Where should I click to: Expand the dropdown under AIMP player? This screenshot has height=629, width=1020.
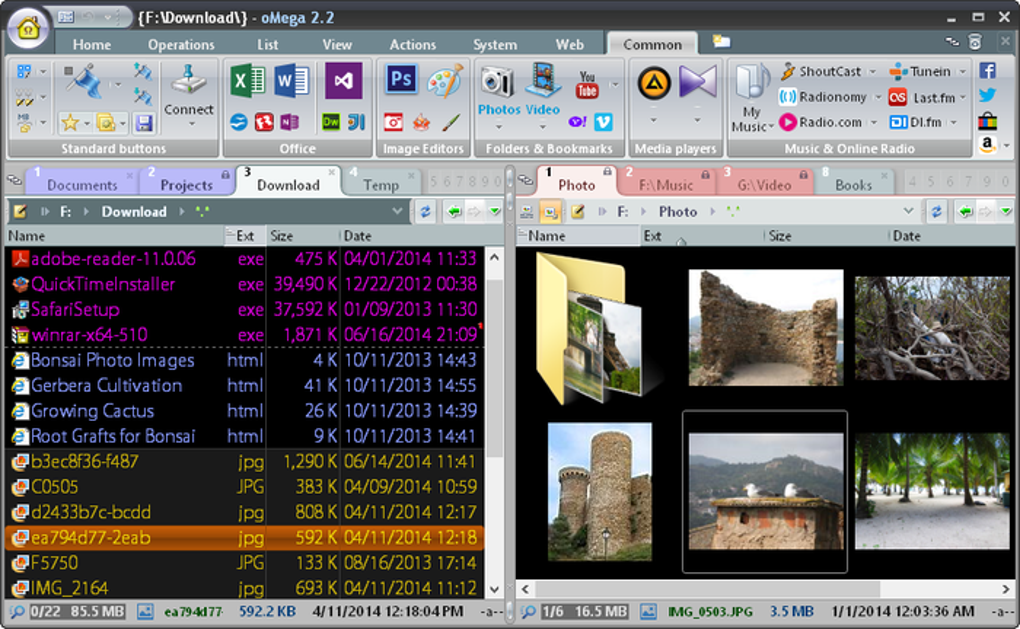(653, 120)
